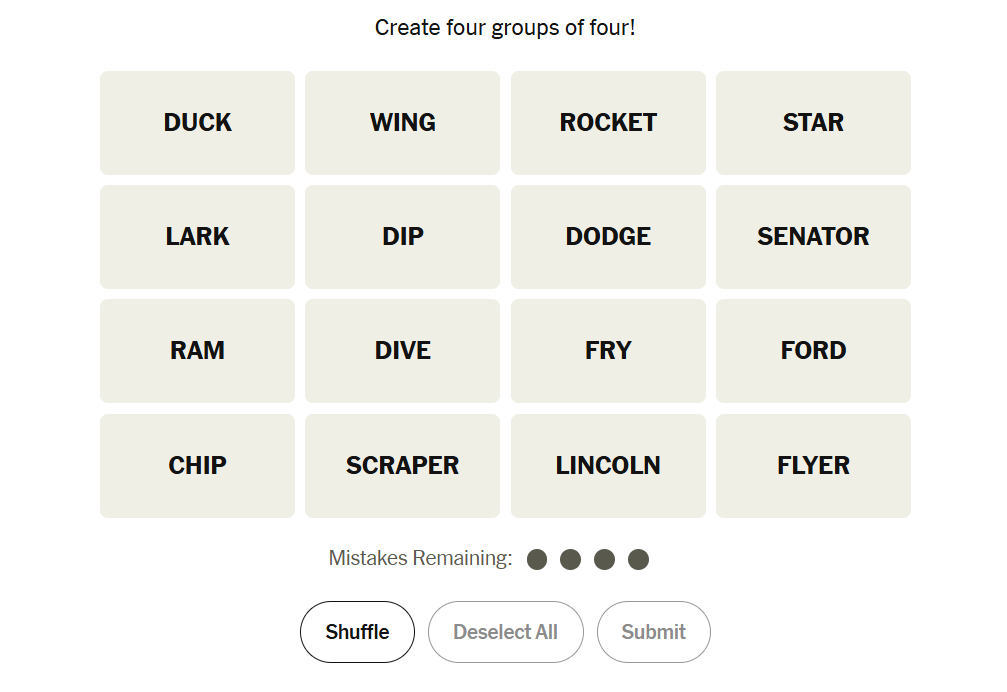The width and height of the screenshot is (1007, 692).
Task: Select the DUCK word tile
Action: (197, 123)
